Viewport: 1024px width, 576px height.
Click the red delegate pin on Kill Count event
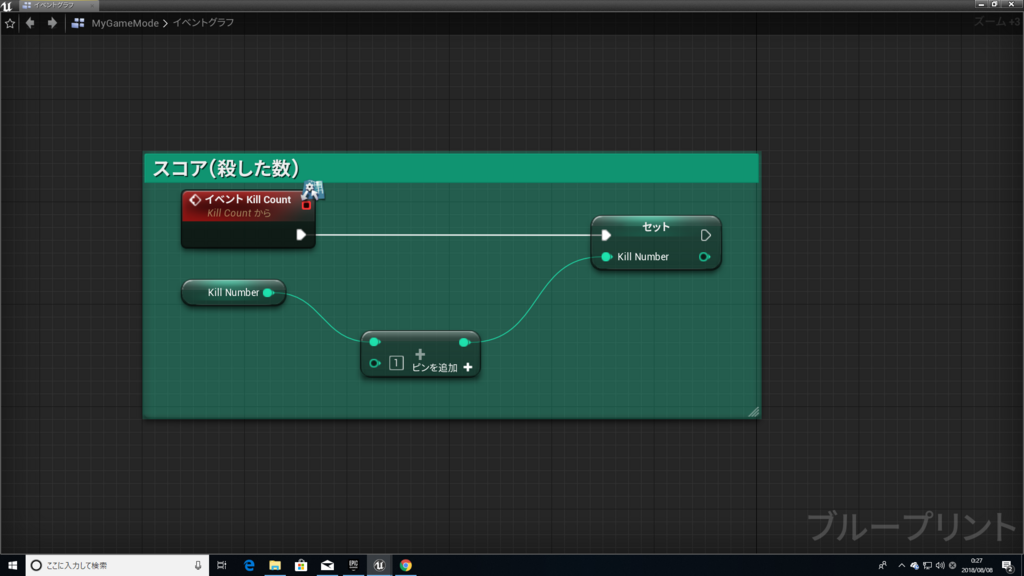[x=306, y=205]
